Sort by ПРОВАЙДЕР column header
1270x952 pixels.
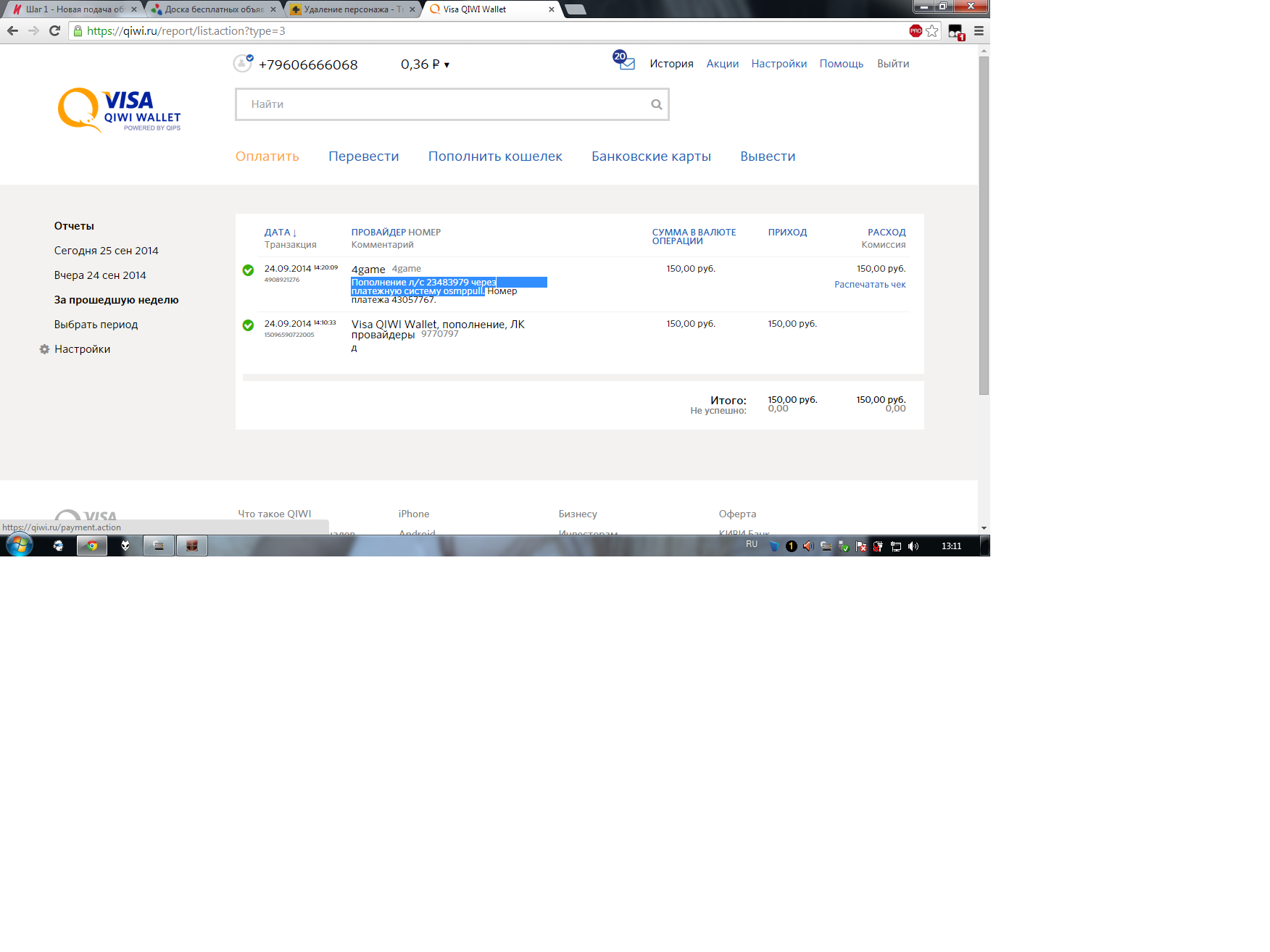pos(378,233)
